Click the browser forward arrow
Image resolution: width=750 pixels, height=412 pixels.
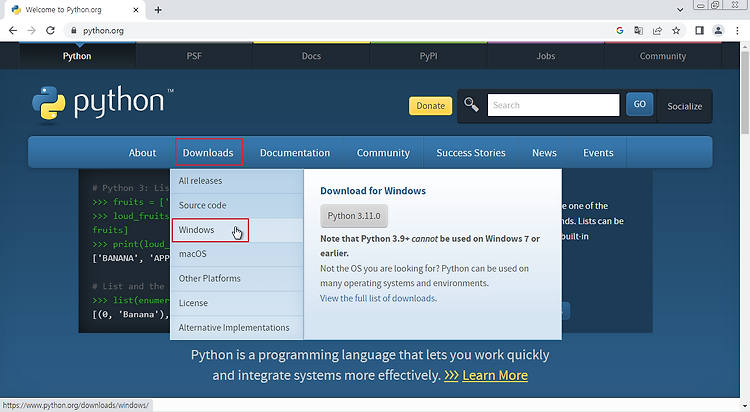coord(32,31)
